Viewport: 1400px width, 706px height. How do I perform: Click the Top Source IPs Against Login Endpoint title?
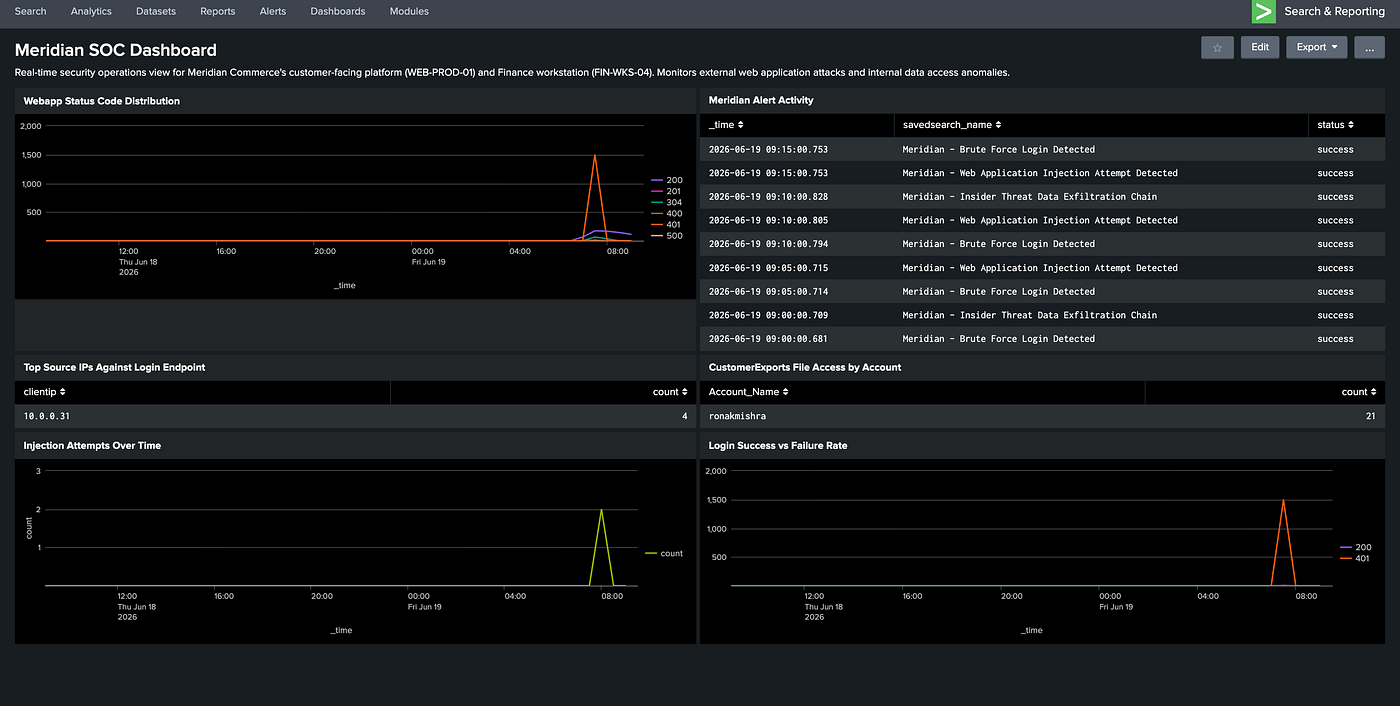click(114, 367)
